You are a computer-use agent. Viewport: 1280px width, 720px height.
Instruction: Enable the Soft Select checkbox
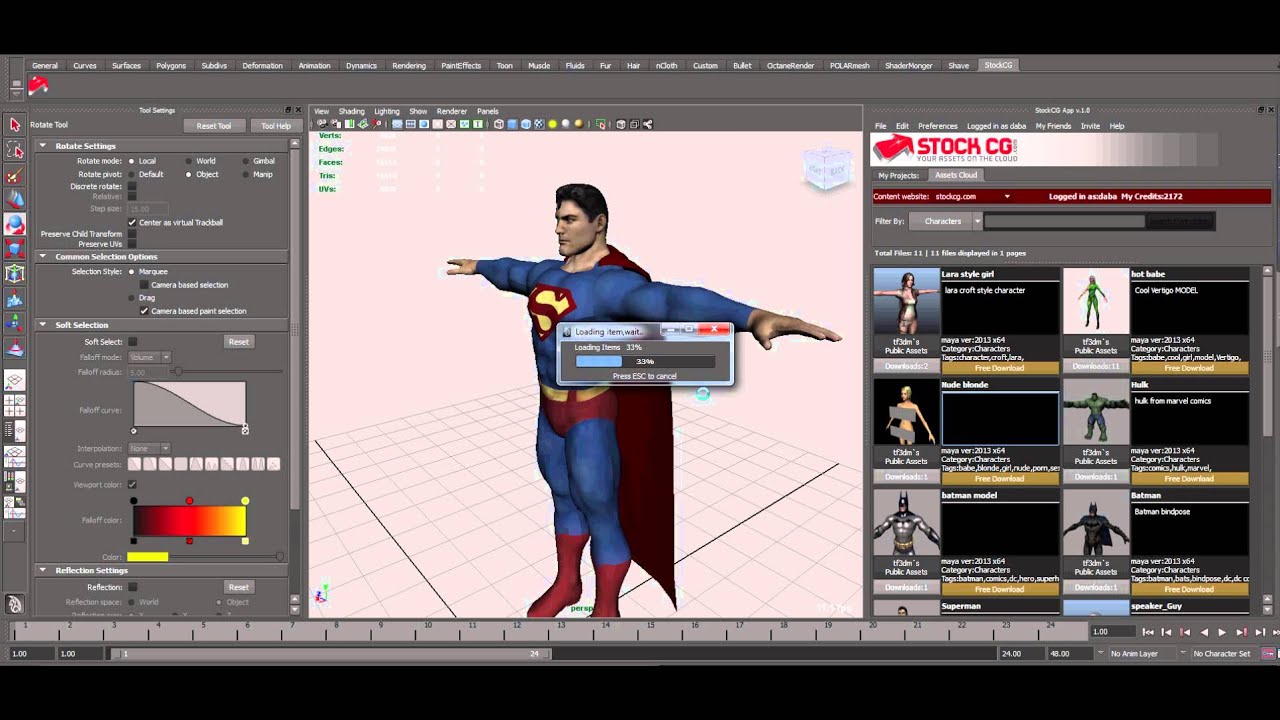click(132, 342)
